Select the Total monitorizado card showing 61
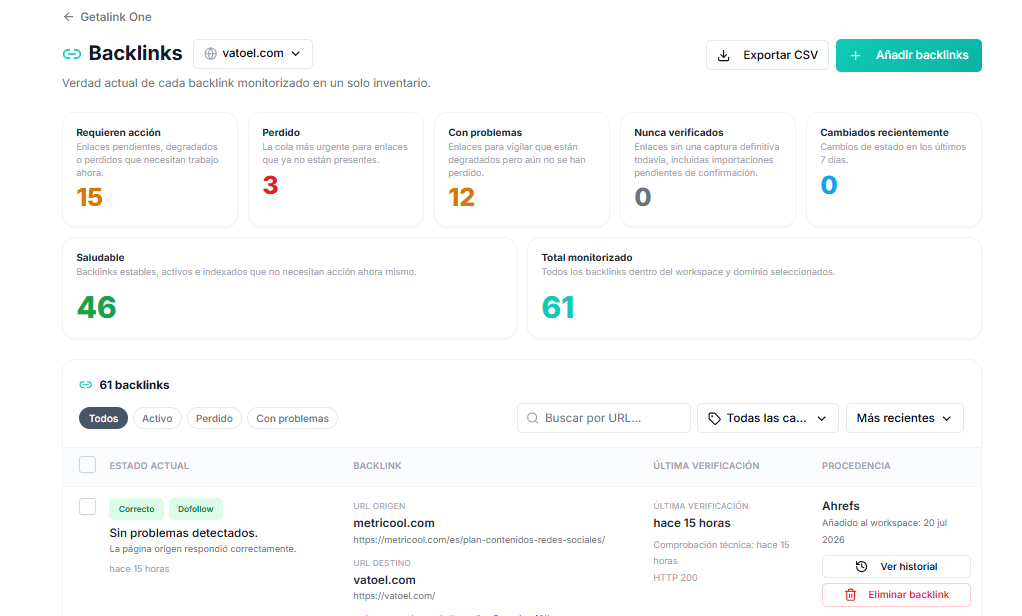The height and width of the screenshot is (616, 1022). [x=754, y=288]
